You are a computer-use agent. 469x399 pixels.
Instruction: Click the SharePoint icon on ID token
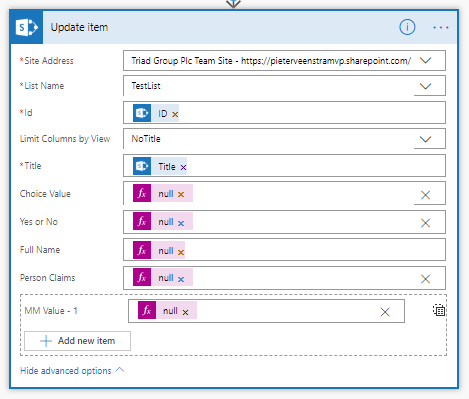click(x=142, y=113)
